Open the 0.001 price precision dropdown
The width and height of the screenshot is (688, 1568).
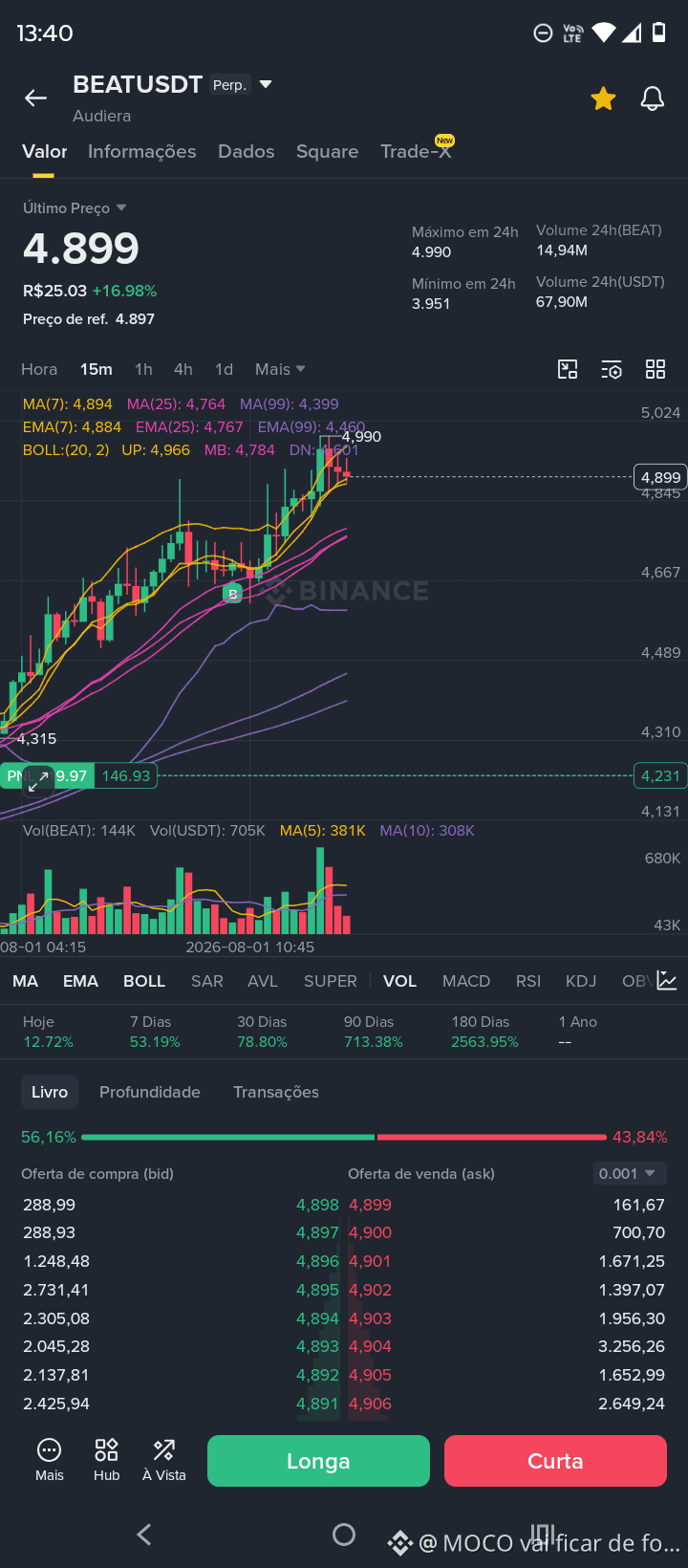628,1173
